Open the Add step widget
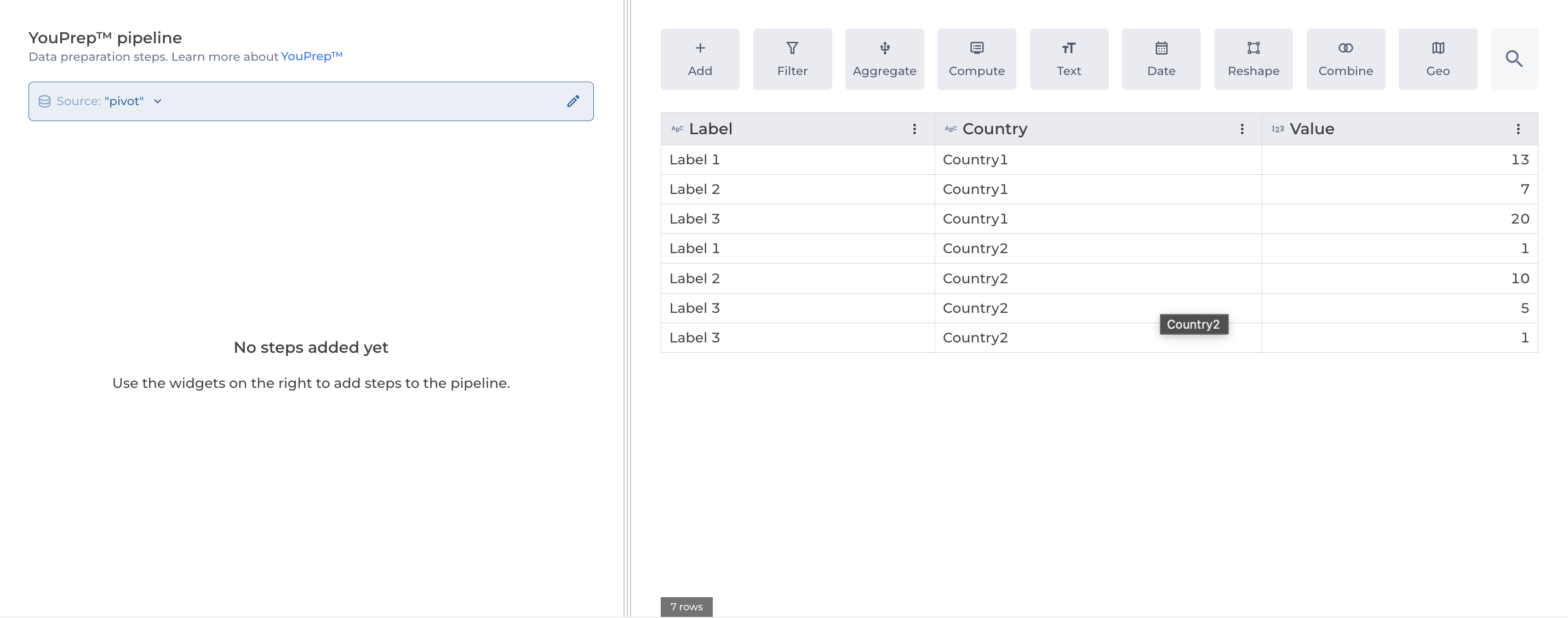 click(x=700, y=59)
